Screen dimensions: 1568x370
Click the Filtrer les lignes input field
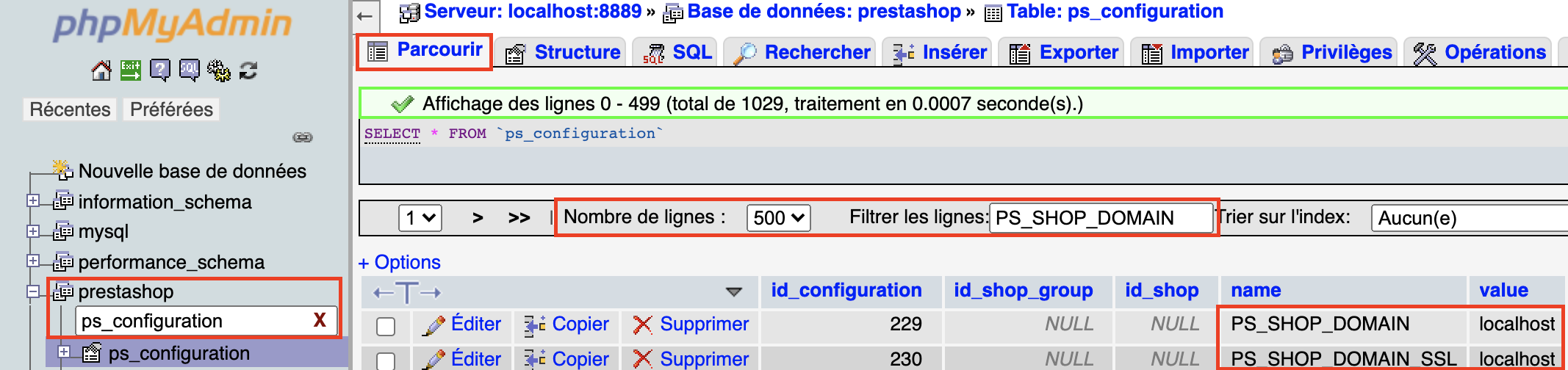pos(1100,218)
